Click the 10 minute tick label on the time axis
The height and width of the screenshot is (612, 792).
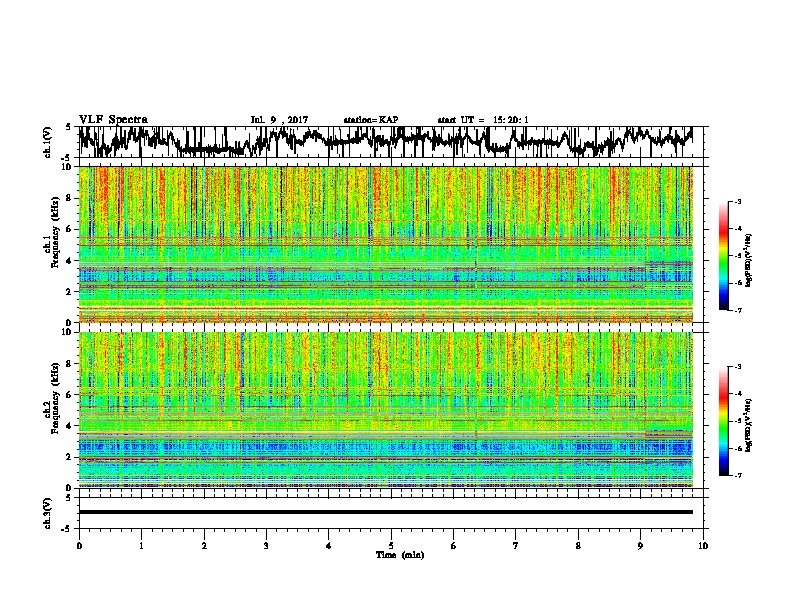click(703, 546)
